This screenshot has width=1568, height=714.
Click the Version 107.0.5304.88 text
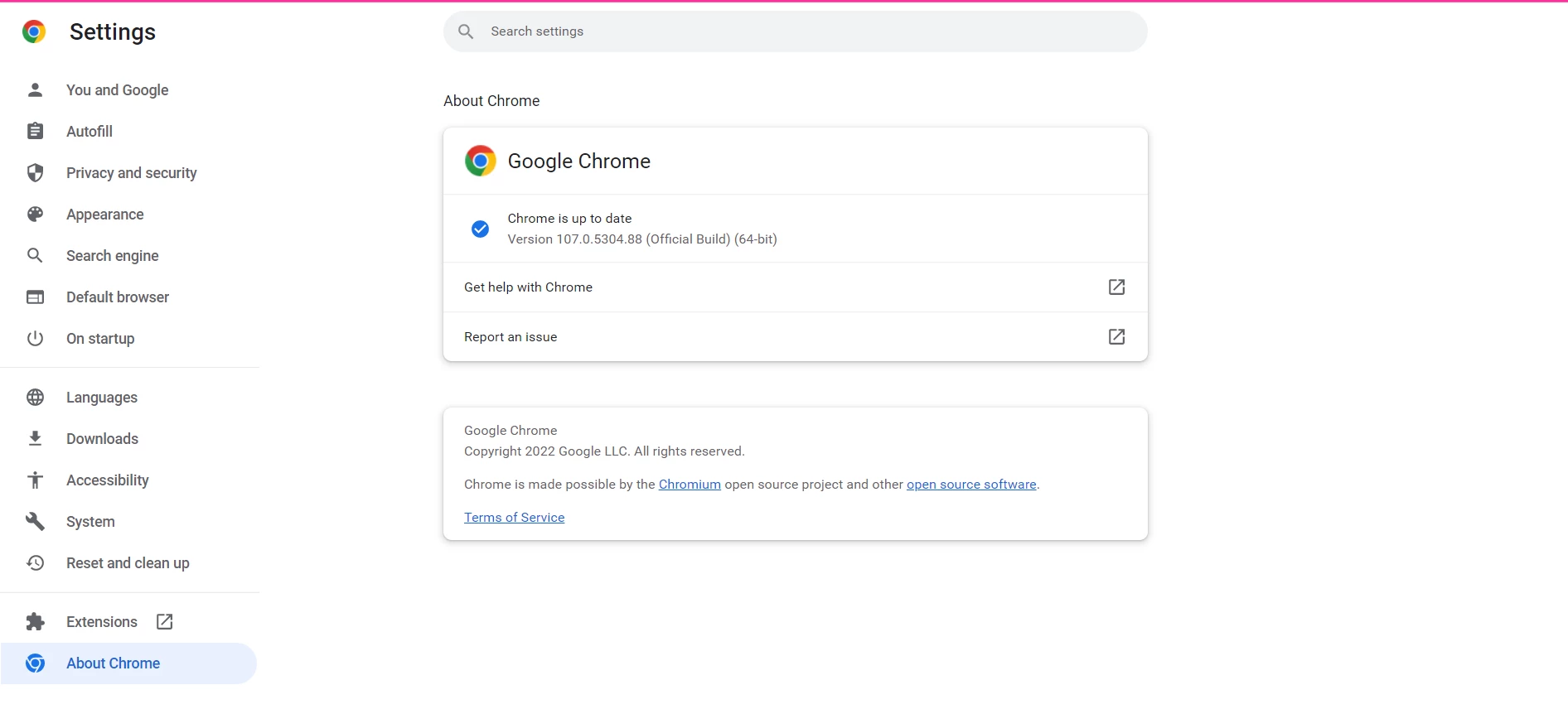click(642, 239)
